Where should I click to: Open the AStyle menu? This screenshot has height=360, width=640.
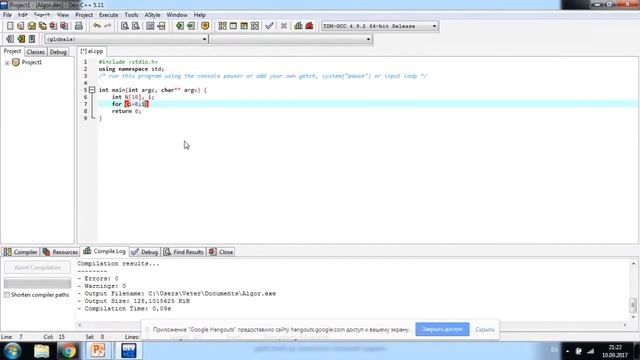point(152,15)
